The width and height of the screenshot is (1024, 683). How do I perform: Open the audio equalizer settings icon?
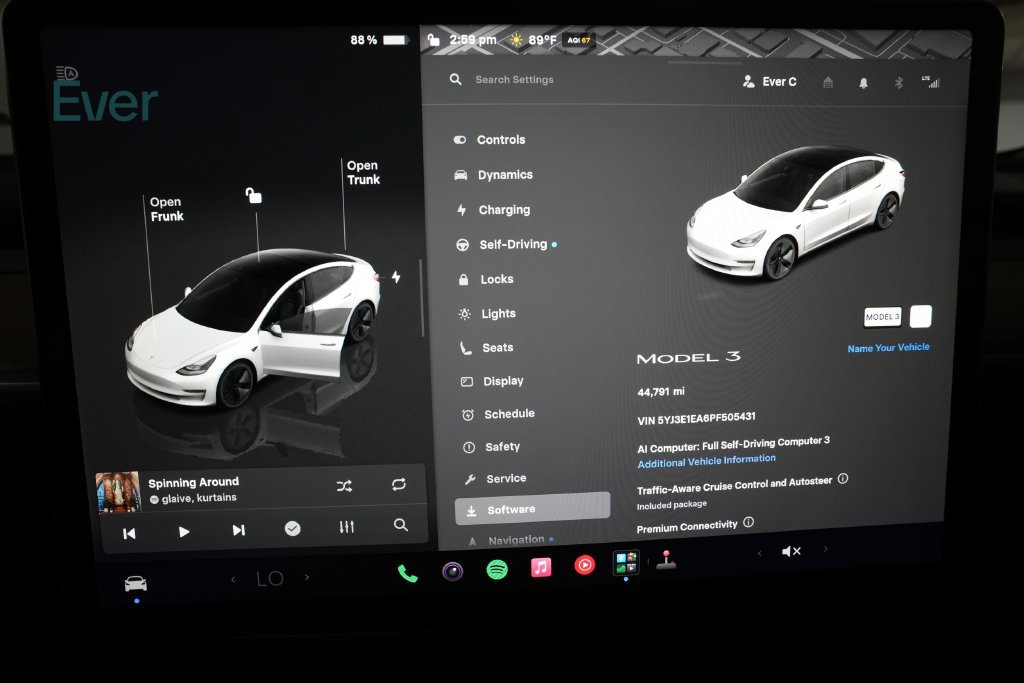coord(347,526)
